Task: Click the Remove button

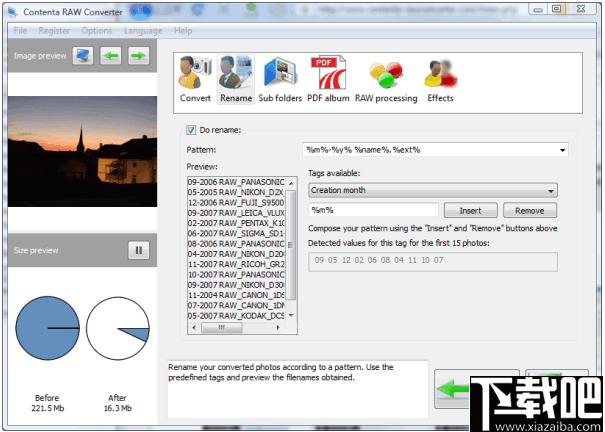Action: click(530, 211)
